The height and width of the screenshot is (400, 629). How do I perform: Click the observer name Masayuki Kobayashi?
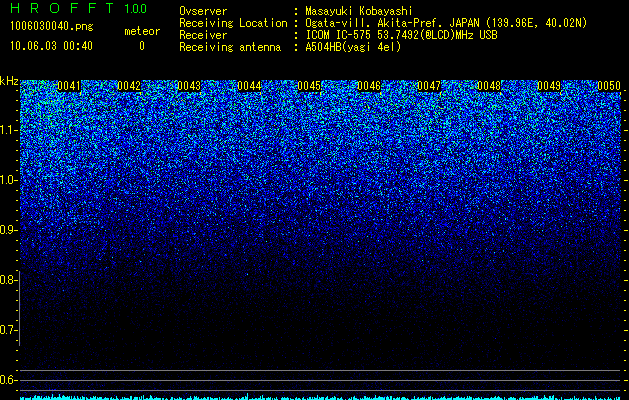(359, 11)
